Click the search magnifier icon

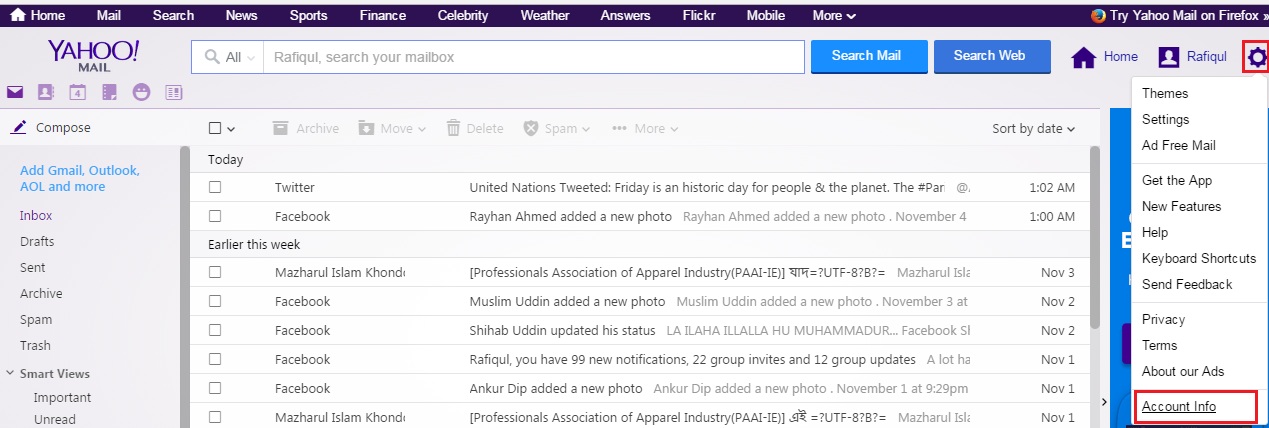211,57
